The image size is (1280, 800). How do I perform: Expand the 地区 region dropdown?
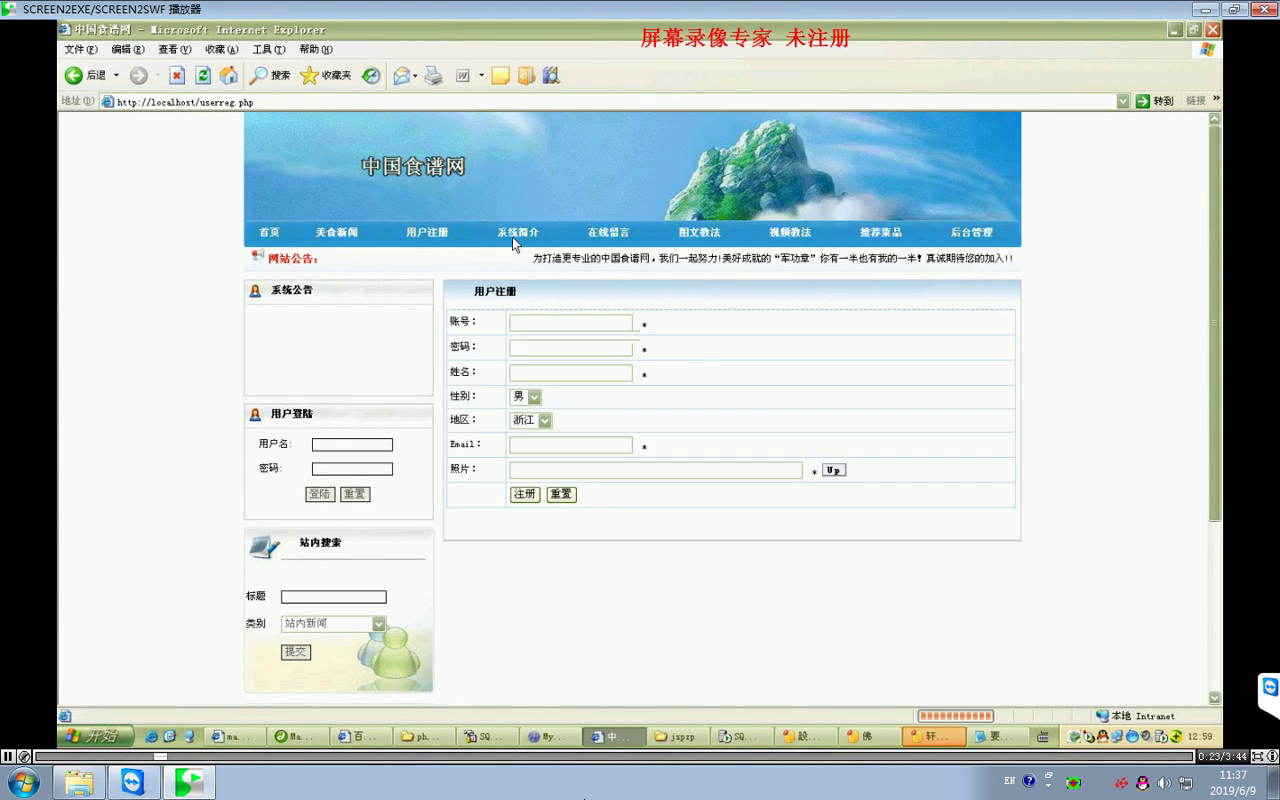coord(545,421)
